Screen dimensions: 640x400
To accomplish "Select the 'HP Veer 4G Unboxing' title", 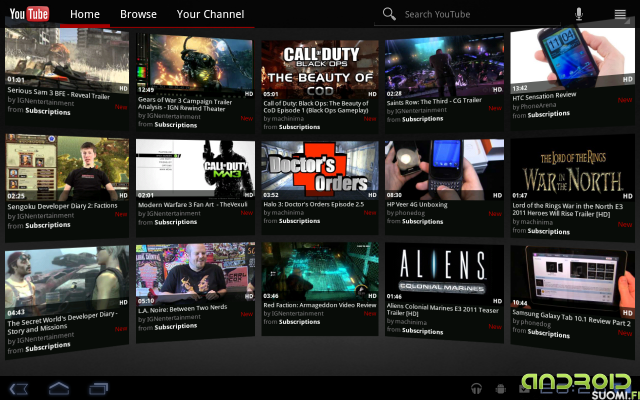I will pyautogui.click(x=417, y=204).
